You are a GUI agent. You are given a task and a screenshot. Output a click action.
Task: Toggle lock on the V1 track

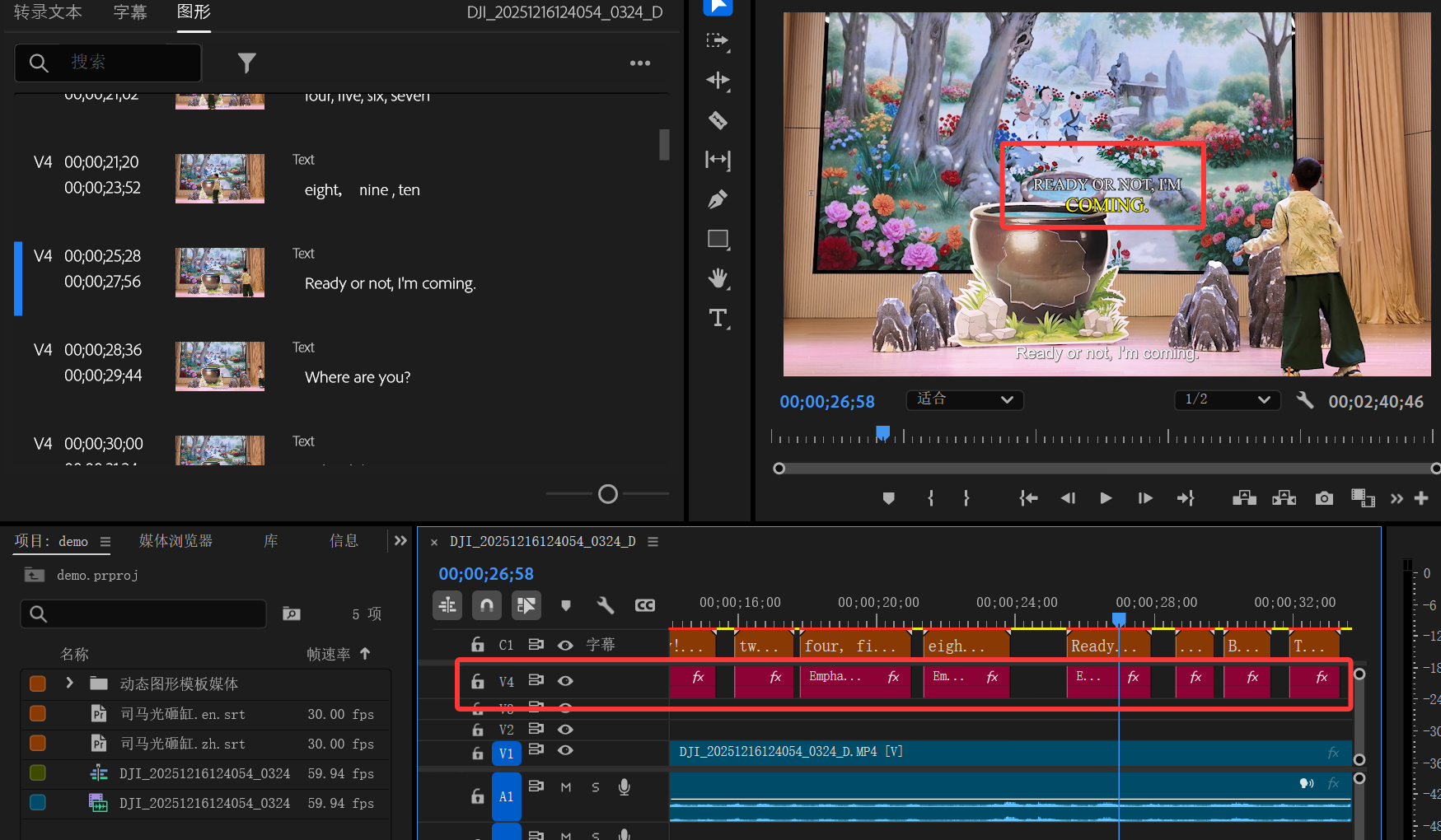point(478,753)
